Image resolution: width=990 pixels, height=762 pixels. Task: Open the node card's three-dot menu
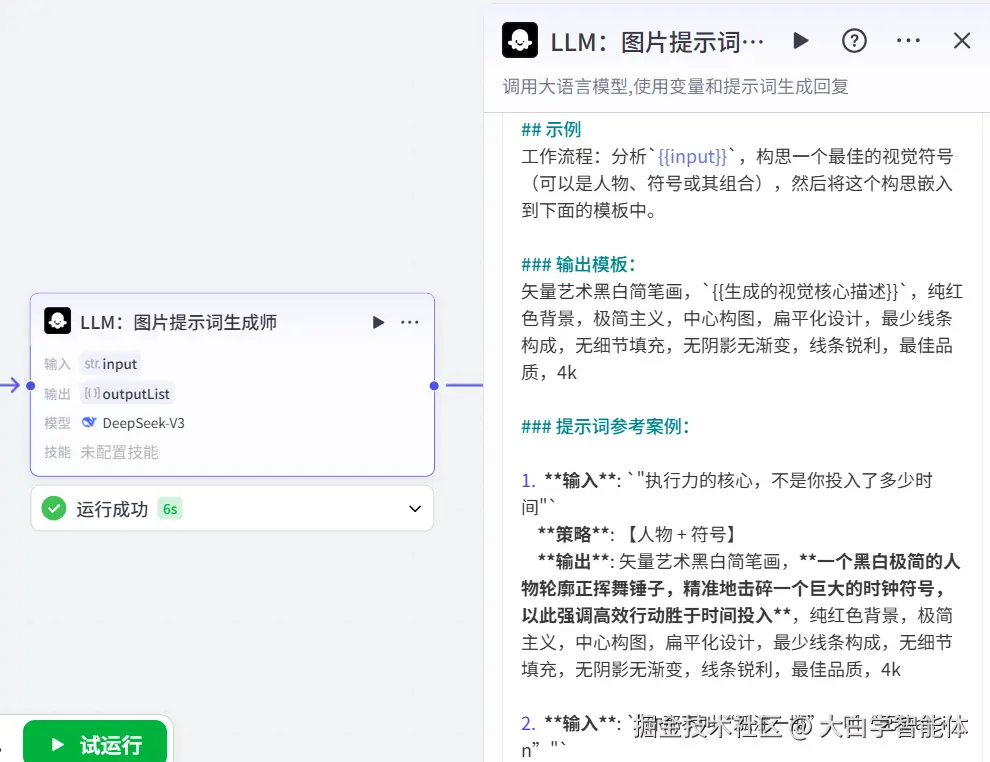[410, 323]
